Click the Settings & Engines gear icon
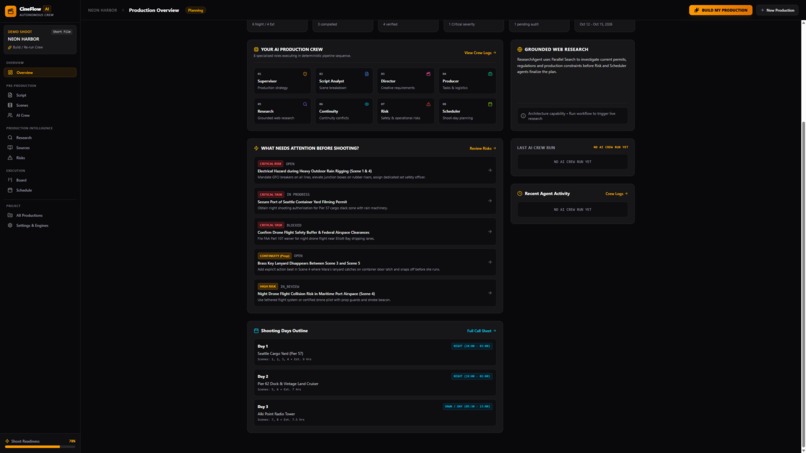The height and width of the screenshot is (453, 806). coord(10,225)
